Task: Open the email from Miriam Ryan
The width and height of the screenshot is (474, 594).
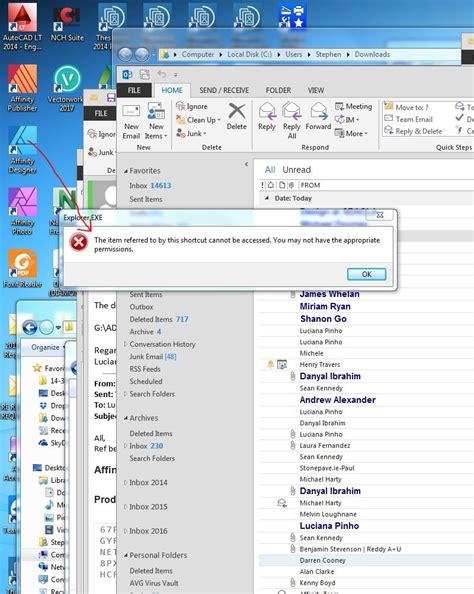Action: [325, 306]
